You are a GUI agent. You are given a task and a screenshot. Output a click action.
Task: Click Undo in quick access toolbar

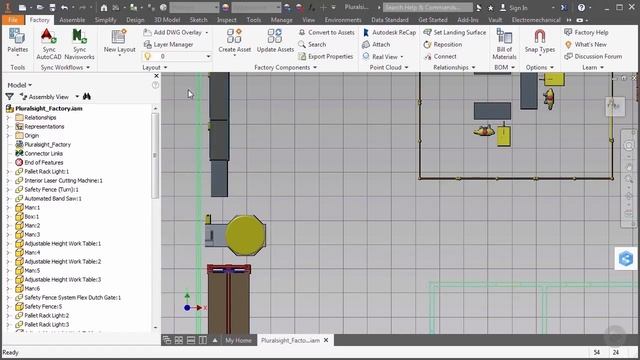pos(64,7)
